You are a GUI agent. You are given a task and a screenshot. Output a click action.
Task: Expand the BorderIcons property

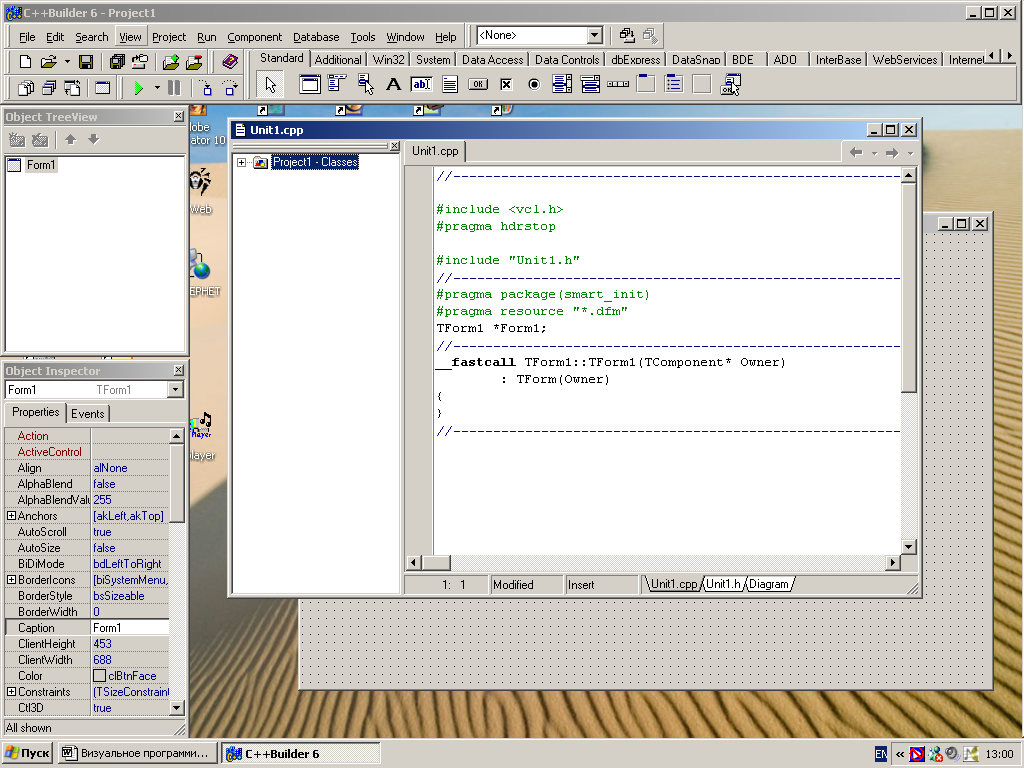[x=11, y=580]
